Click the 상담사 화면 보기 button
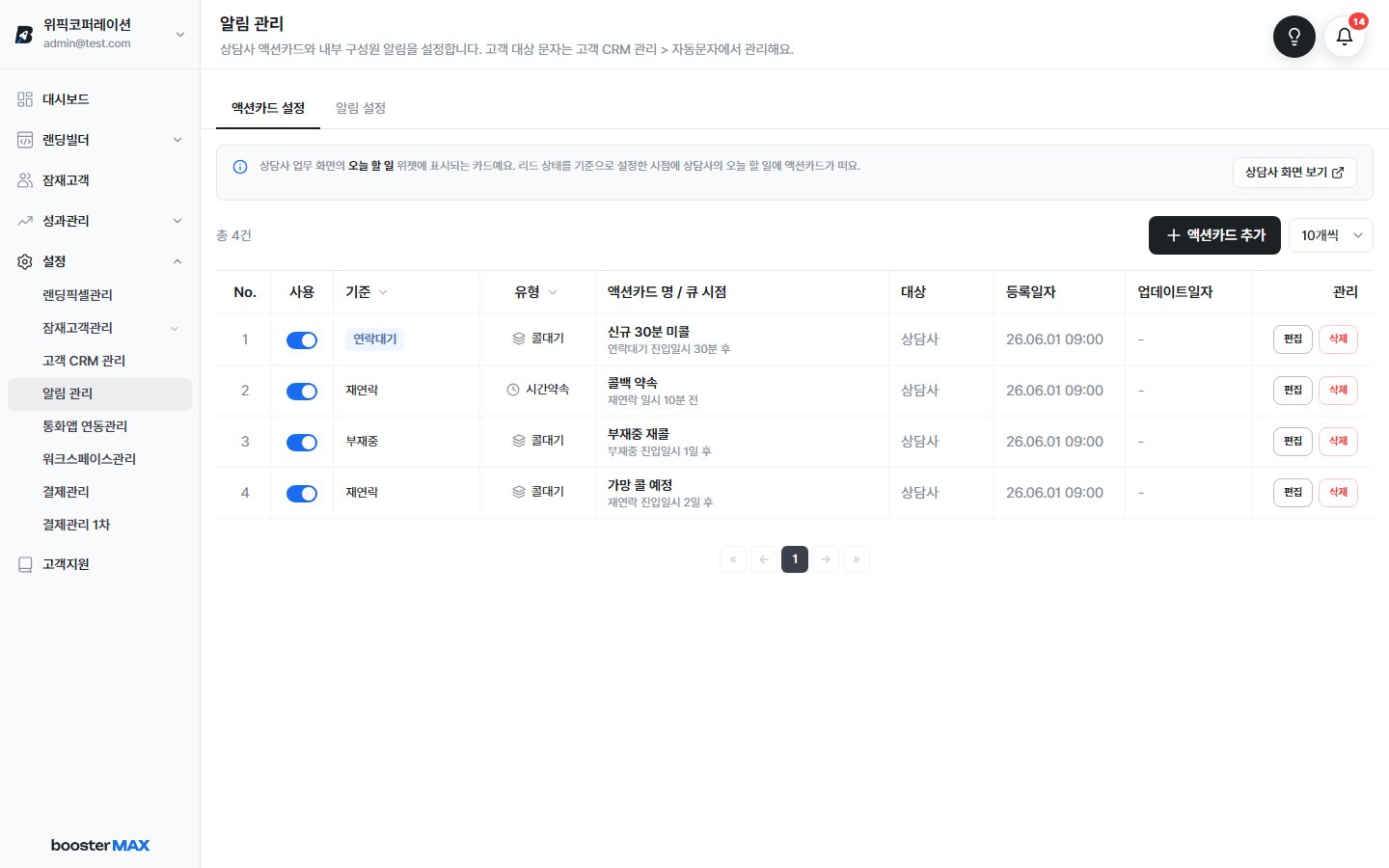 click(x=1294, y=173)
